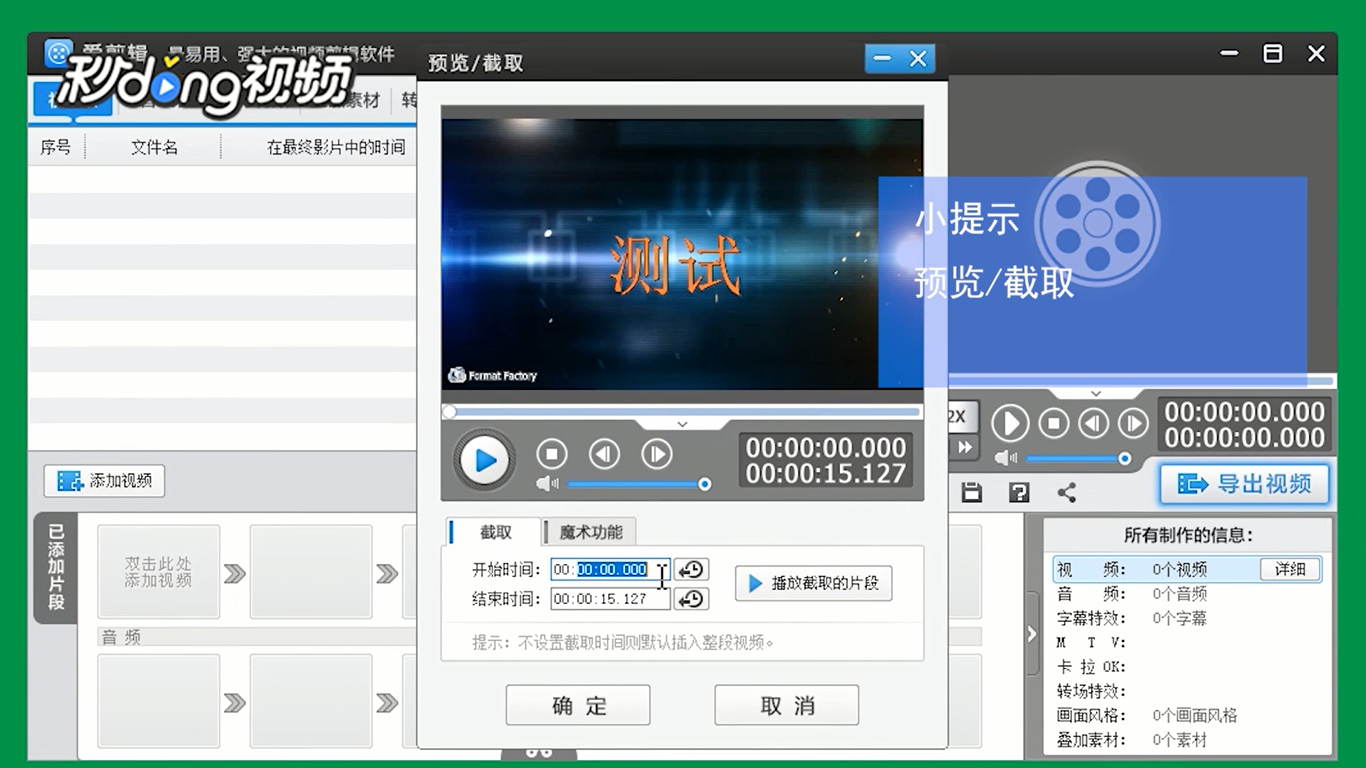The image size is (1366, 768).
Task: Click the clock icon beside 开始时间
Action: [x=690, y=569]
